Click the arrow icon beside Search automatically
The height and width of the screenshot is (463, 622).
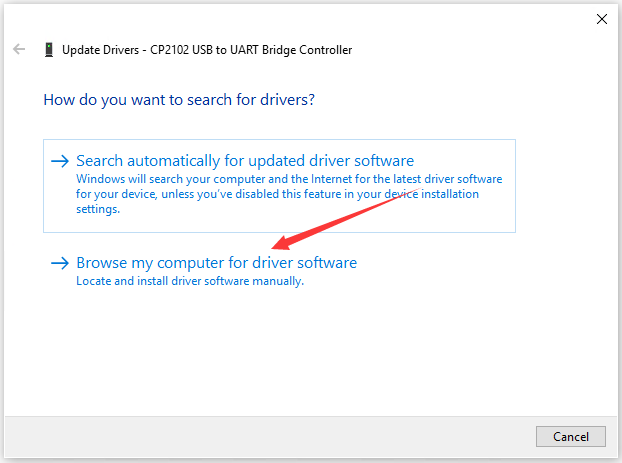(x=60, y=161)
